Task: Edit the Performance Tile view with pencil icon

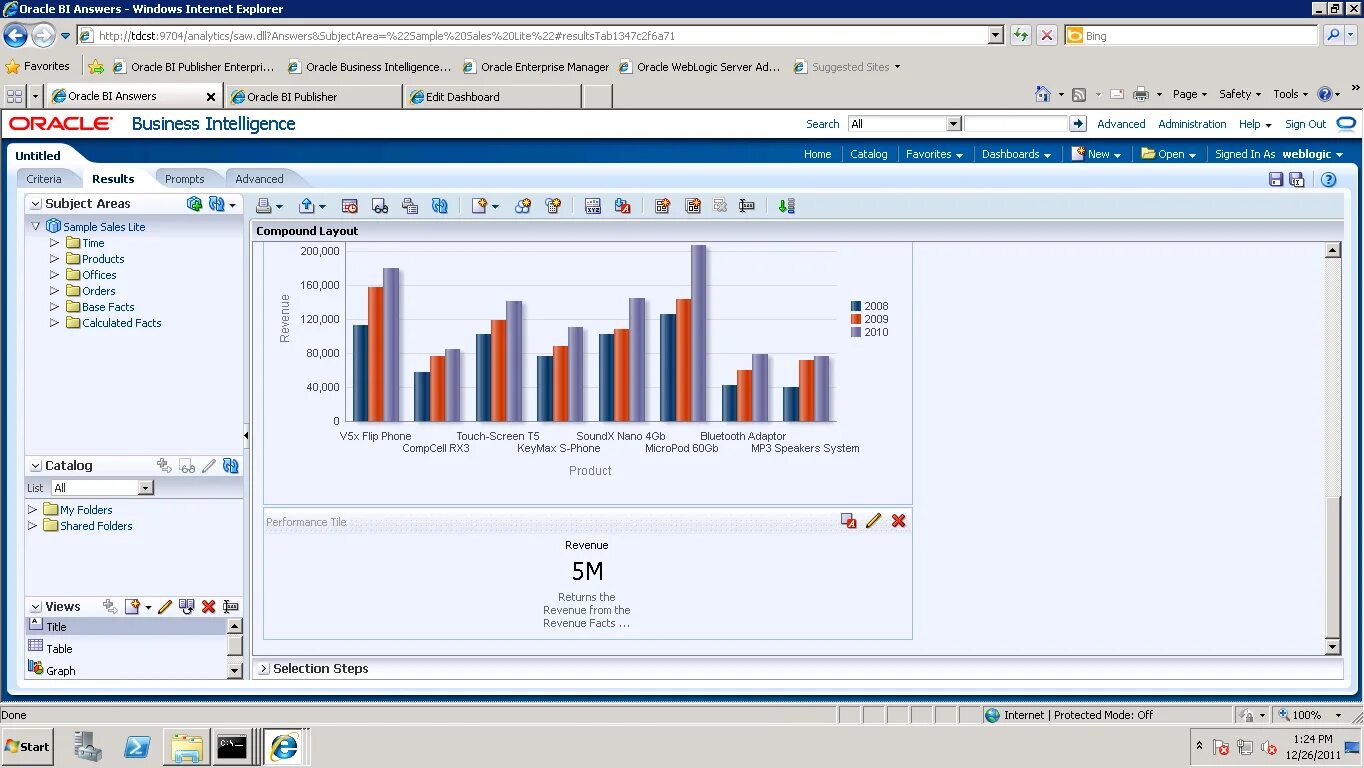Action: 874,521
